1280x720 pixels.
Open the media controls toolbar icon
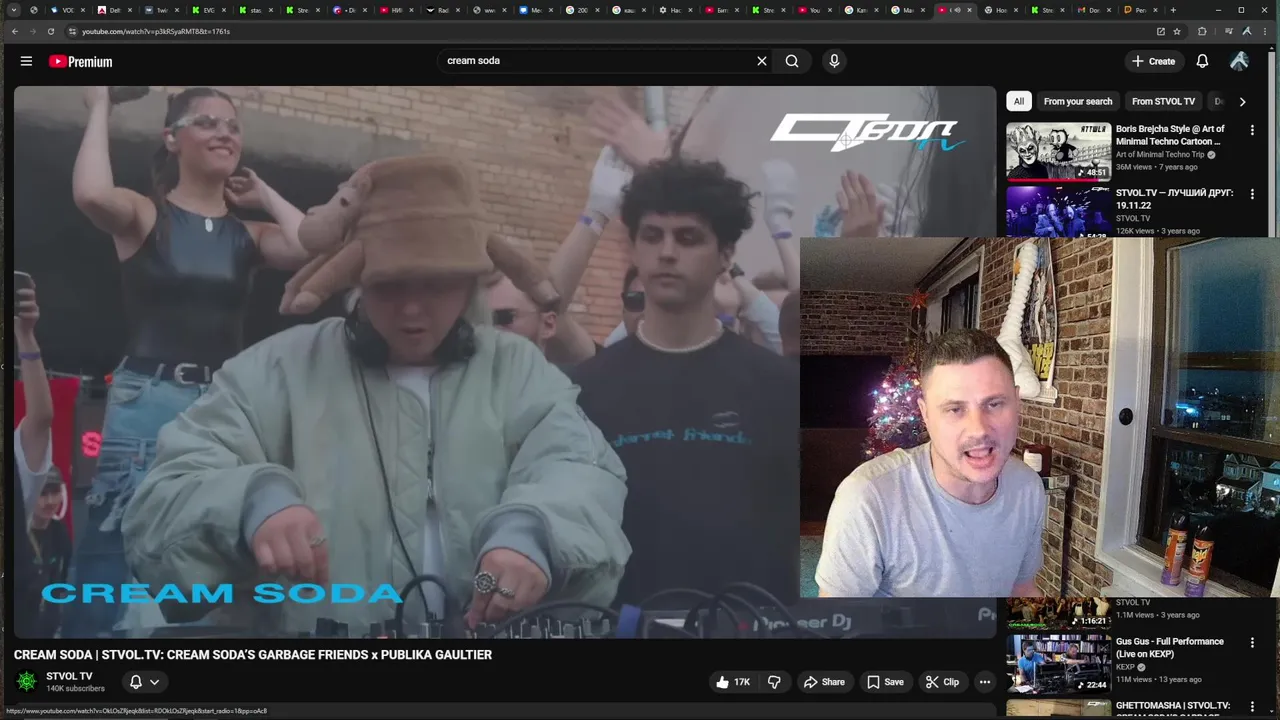coord(1228,31)
